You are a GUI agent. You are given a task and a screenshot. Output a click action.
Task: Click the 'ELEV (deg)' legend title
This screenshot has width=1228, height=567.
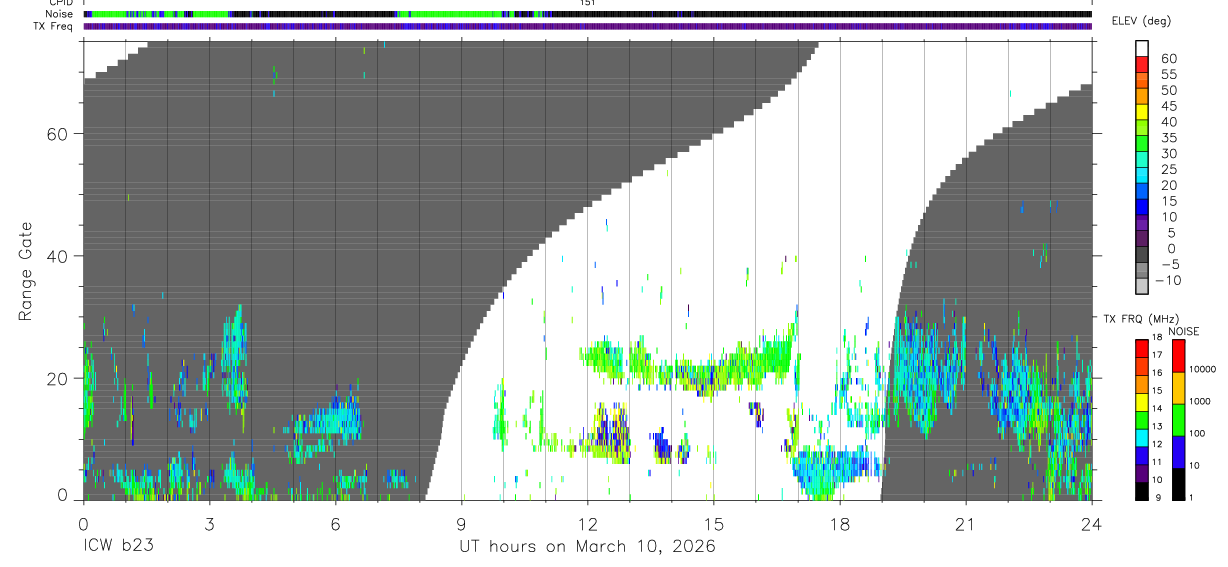point(1140,21)
